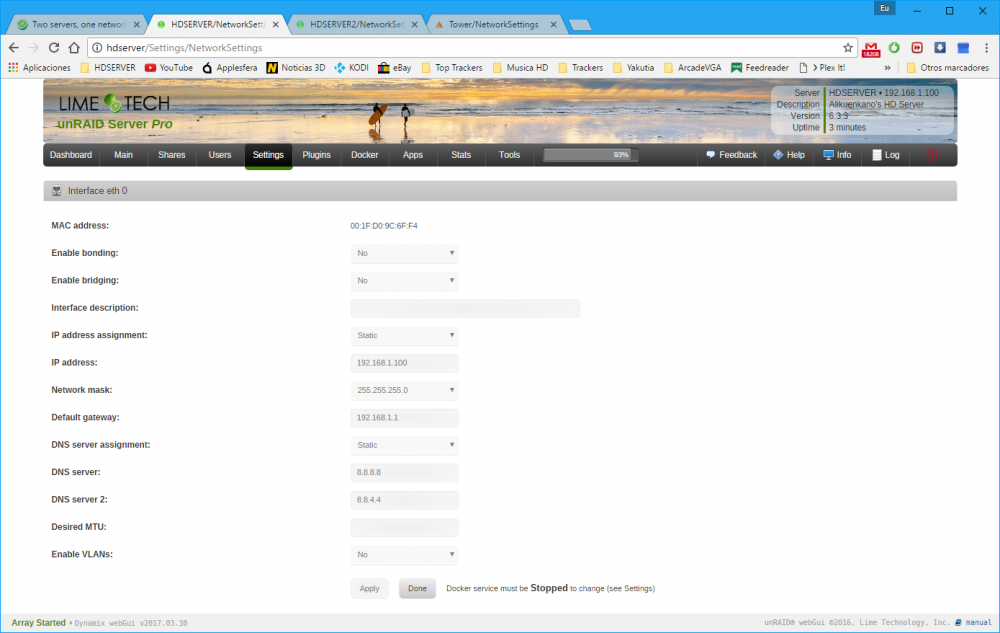The image size is (1000, 633).
Task: Open the KODI bookmark
Action: tap(351, 68)
